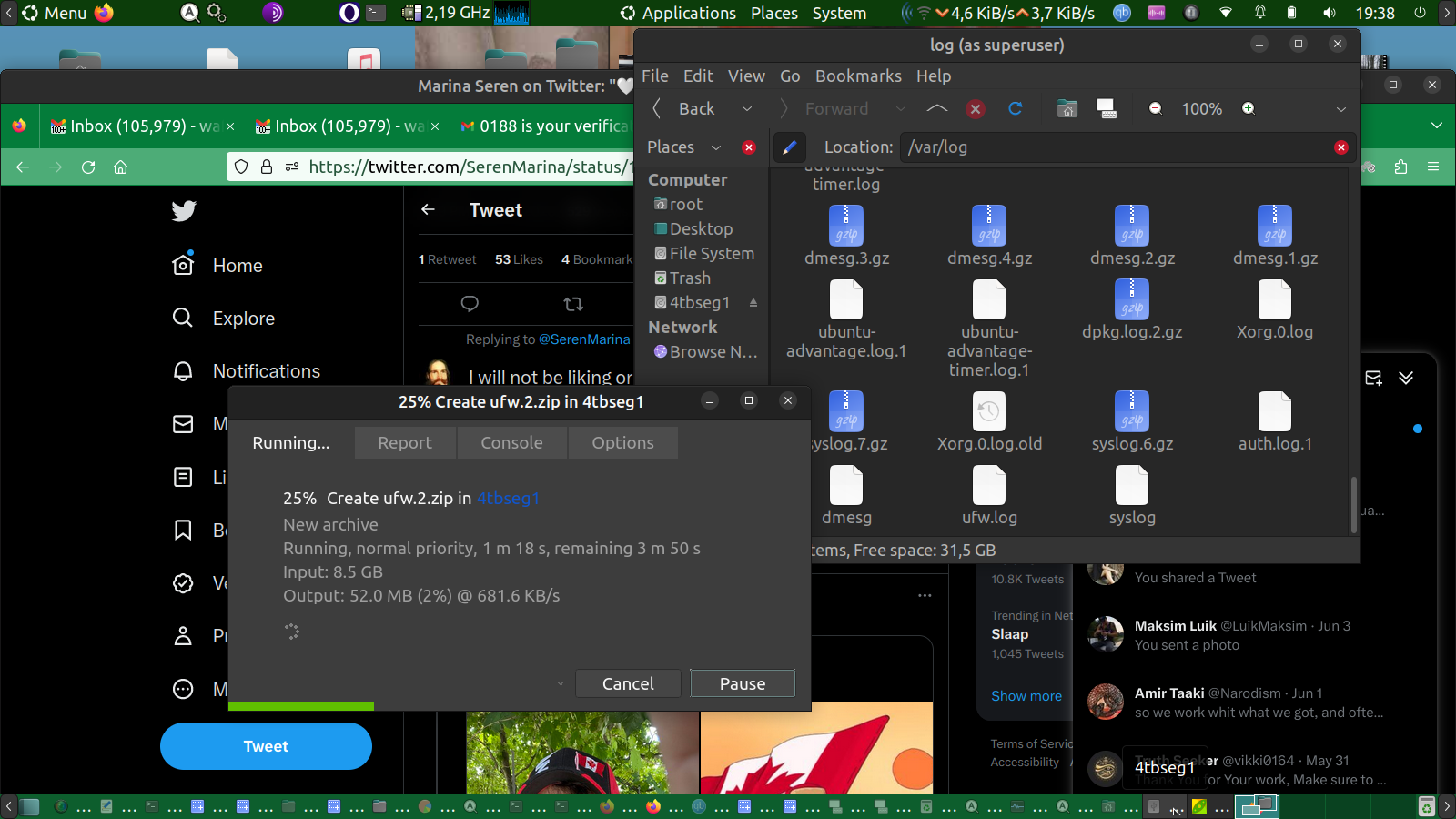Pause the ufw.2.zip archive creation
The height and width of the screenshot is (819, 1456).
click(742, 683)
